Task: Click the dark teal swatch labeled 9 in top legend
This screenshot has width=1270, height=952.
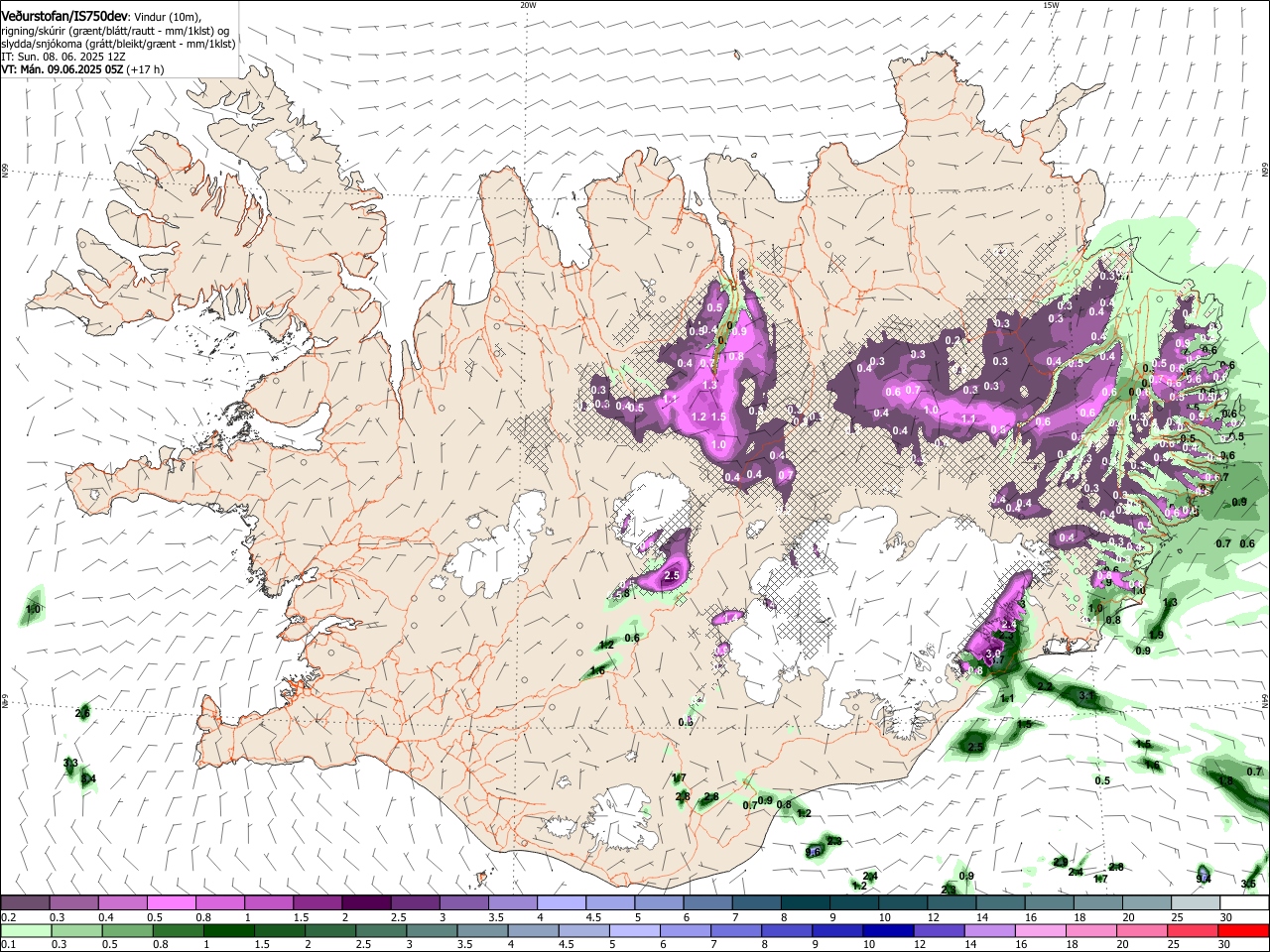Action: (854, 903)
